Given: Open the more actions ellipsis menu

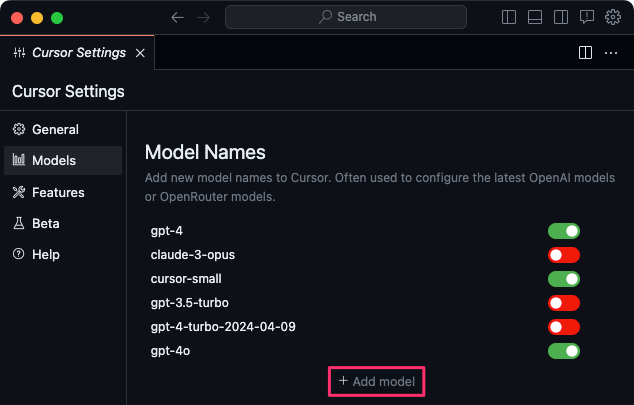Looking at the screenshot, I should tap(611, 53).
